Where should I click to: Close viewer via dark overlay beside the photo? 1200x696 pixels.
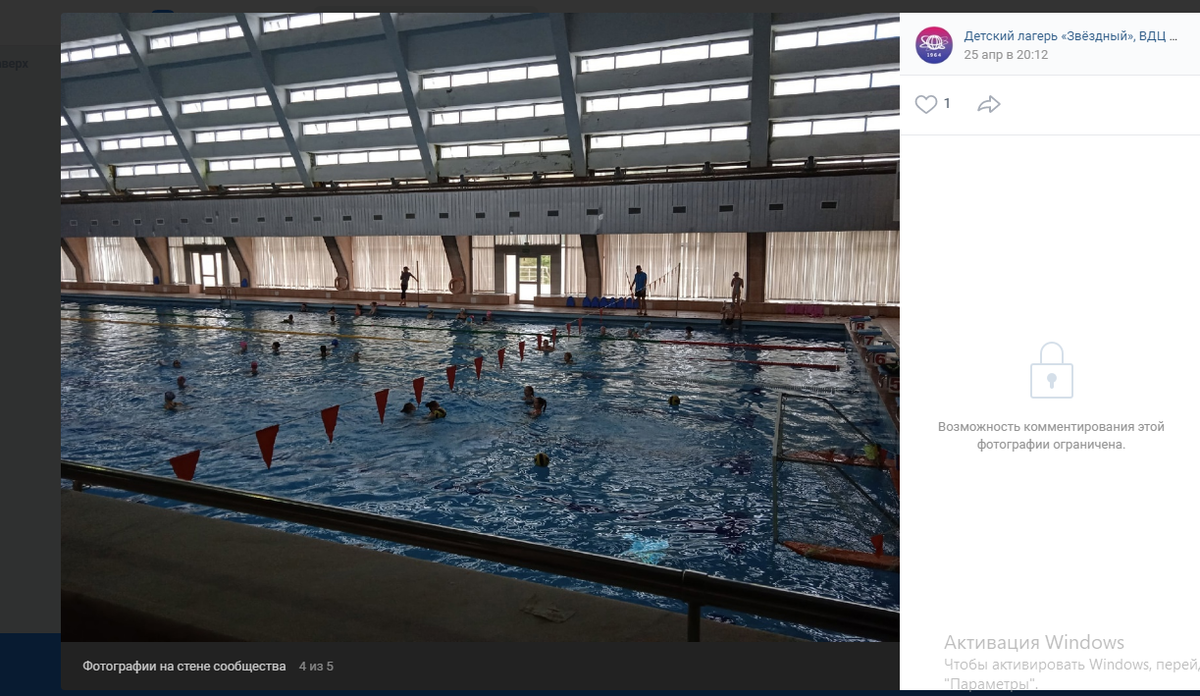point(30,350)
